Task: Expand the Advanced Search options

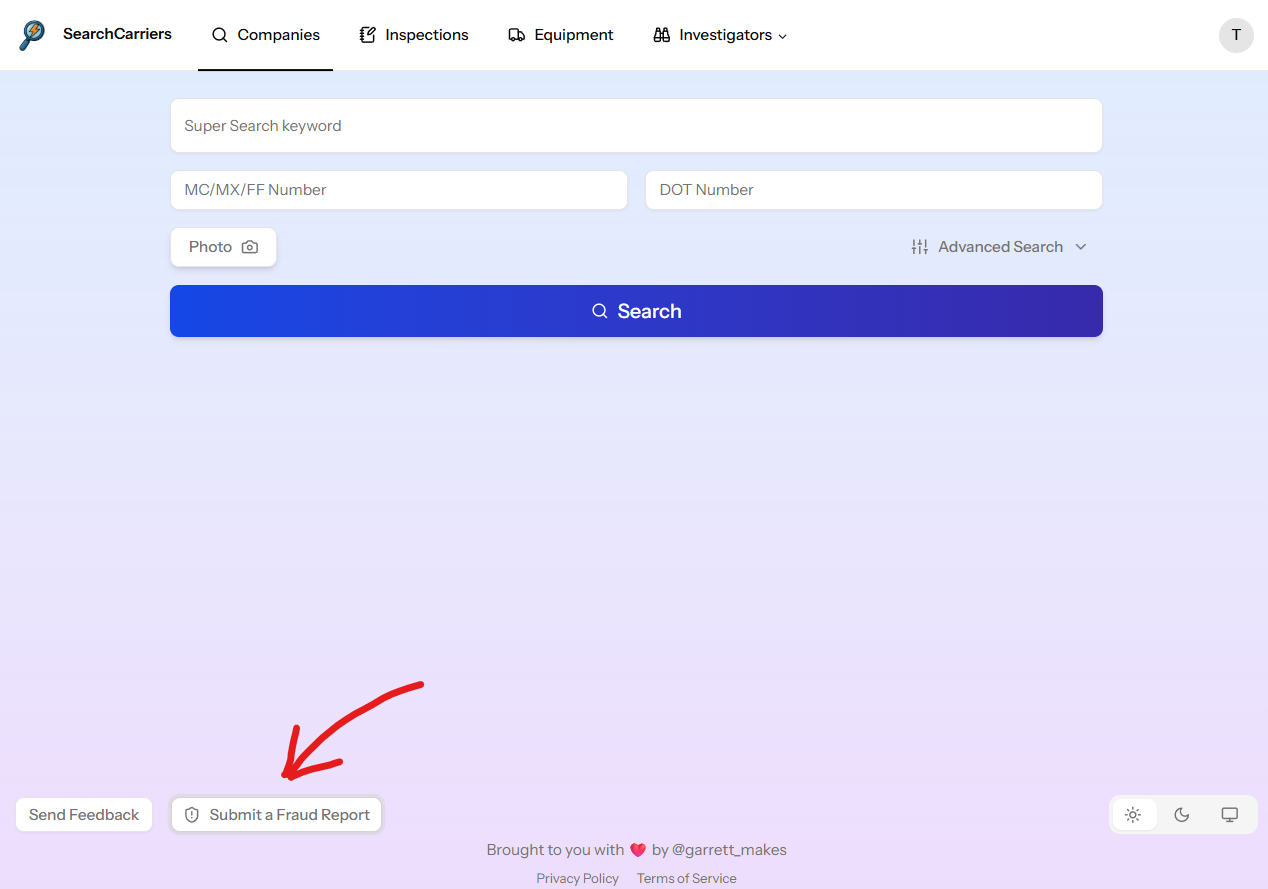Action: point(1000,246)
